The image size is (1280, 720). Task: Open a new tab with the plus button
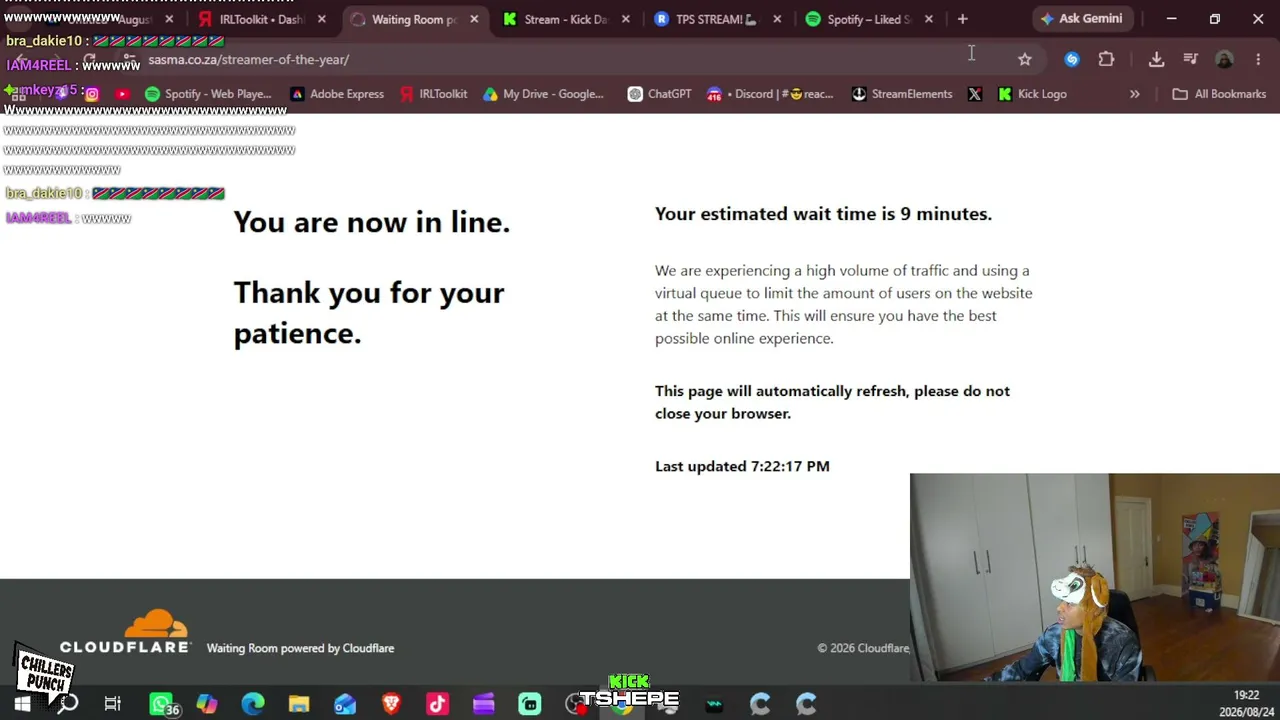962,19
